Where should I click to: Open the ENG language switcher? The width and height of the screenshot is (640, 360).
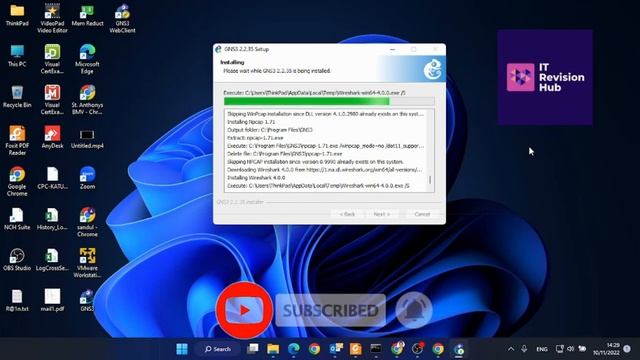point(542,349)
